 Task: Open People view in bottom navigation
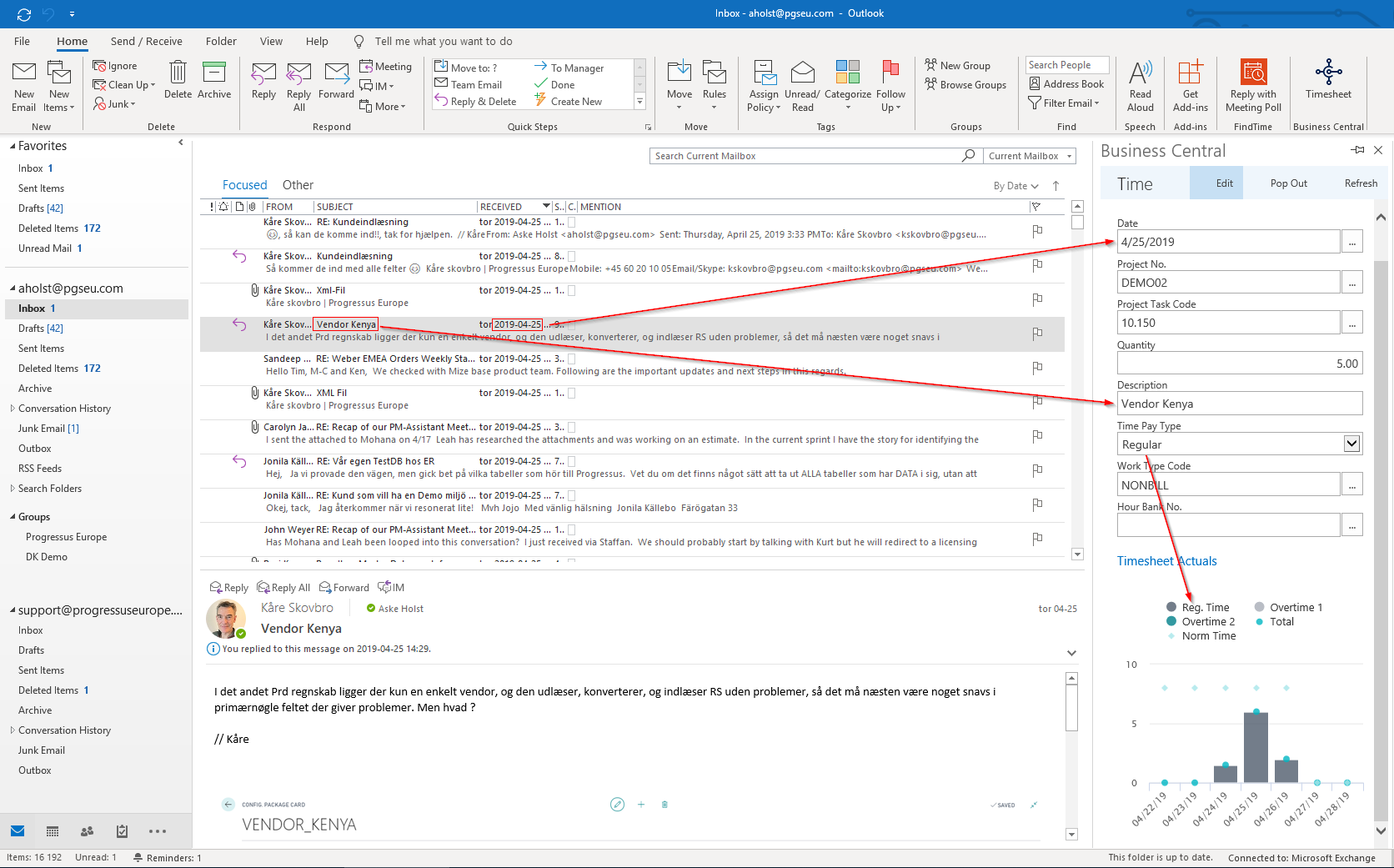[x=87, y=831]
